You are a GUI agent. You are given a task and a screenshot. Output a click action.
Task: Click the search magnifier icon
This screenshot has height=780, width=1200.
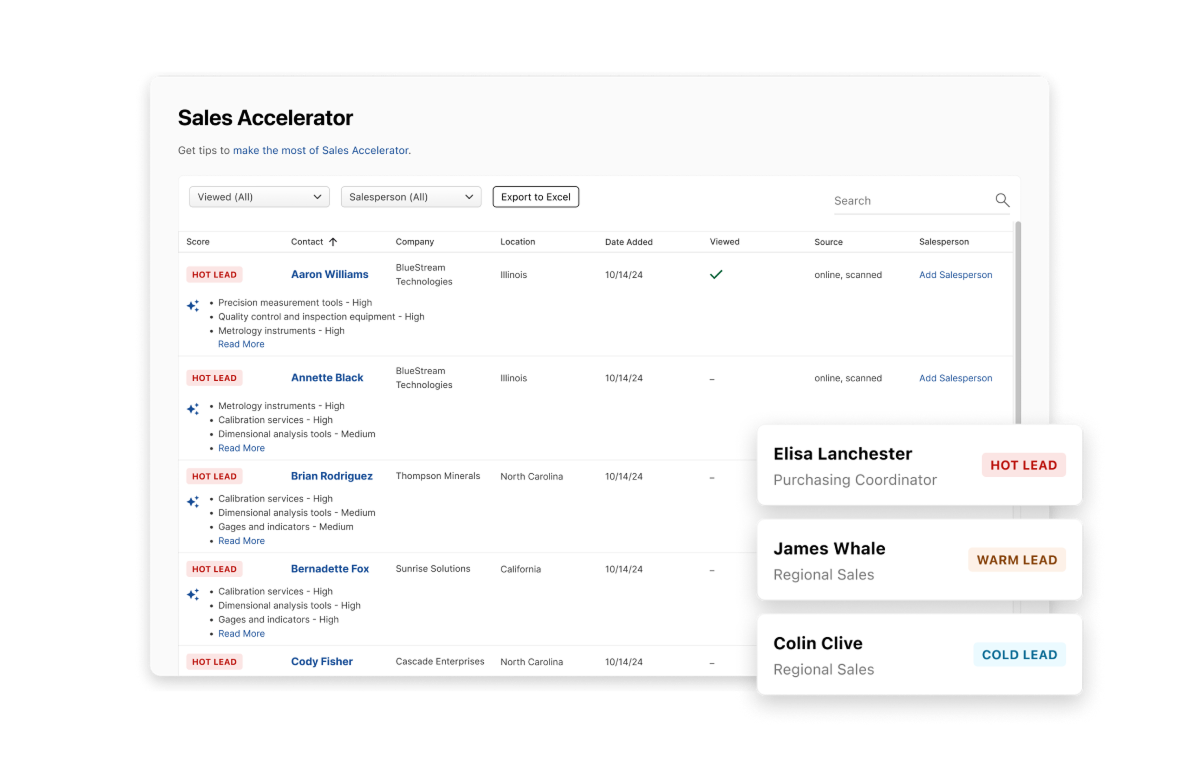coord(1002,200)
